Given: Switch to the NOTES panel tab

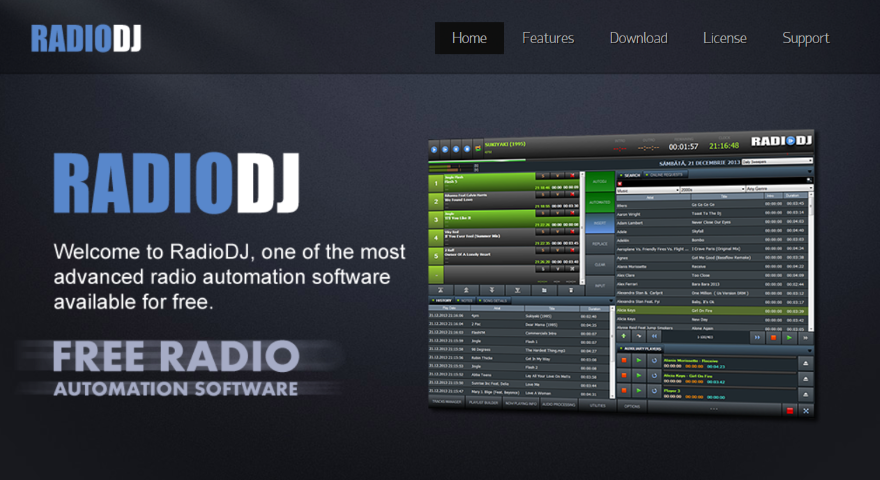Looking at the screenshot, I should coord(465,300).
